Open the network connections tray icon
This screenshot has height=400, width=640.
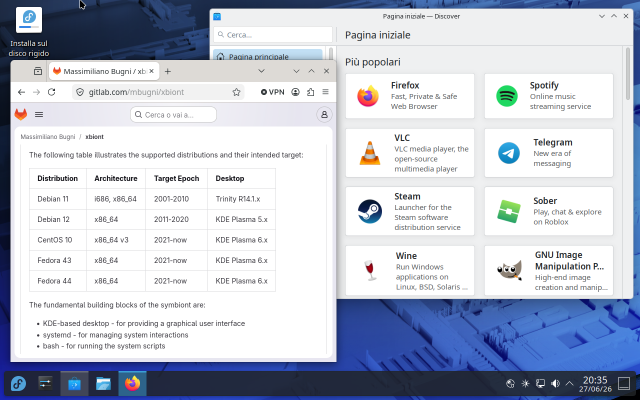click(540, 383)
